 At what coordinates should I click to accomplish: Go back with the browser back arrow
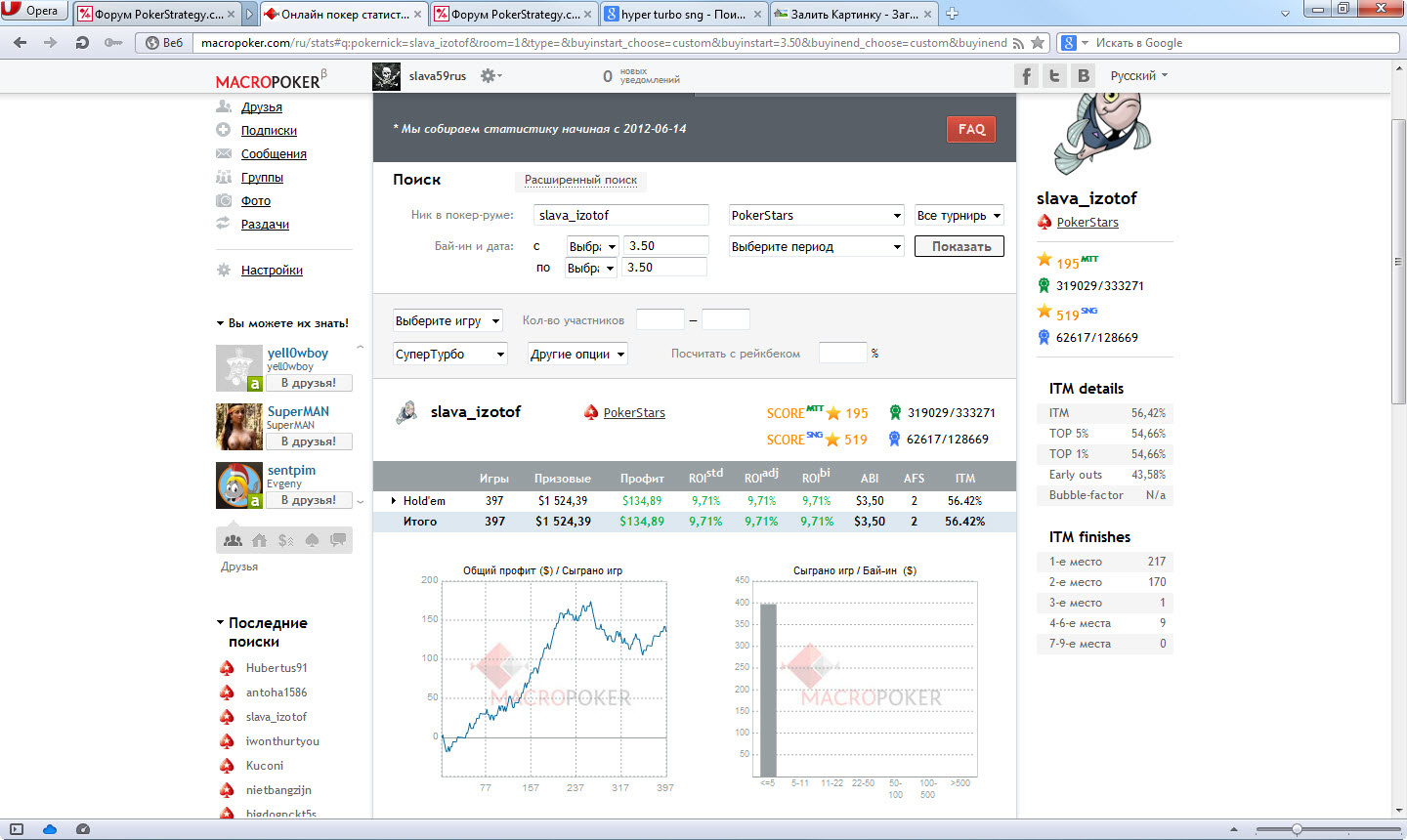pyautogui.click(x=21, y=43)
